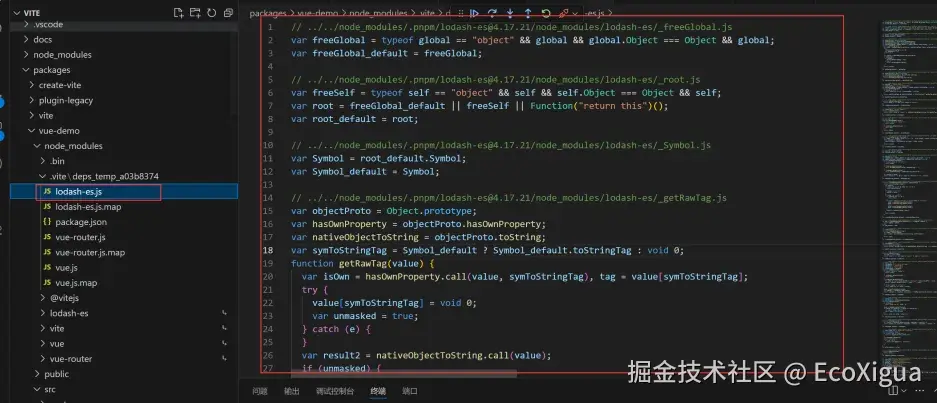
Task: Open the 调试控制台 panel tab
Action: [x=335, y=392]
